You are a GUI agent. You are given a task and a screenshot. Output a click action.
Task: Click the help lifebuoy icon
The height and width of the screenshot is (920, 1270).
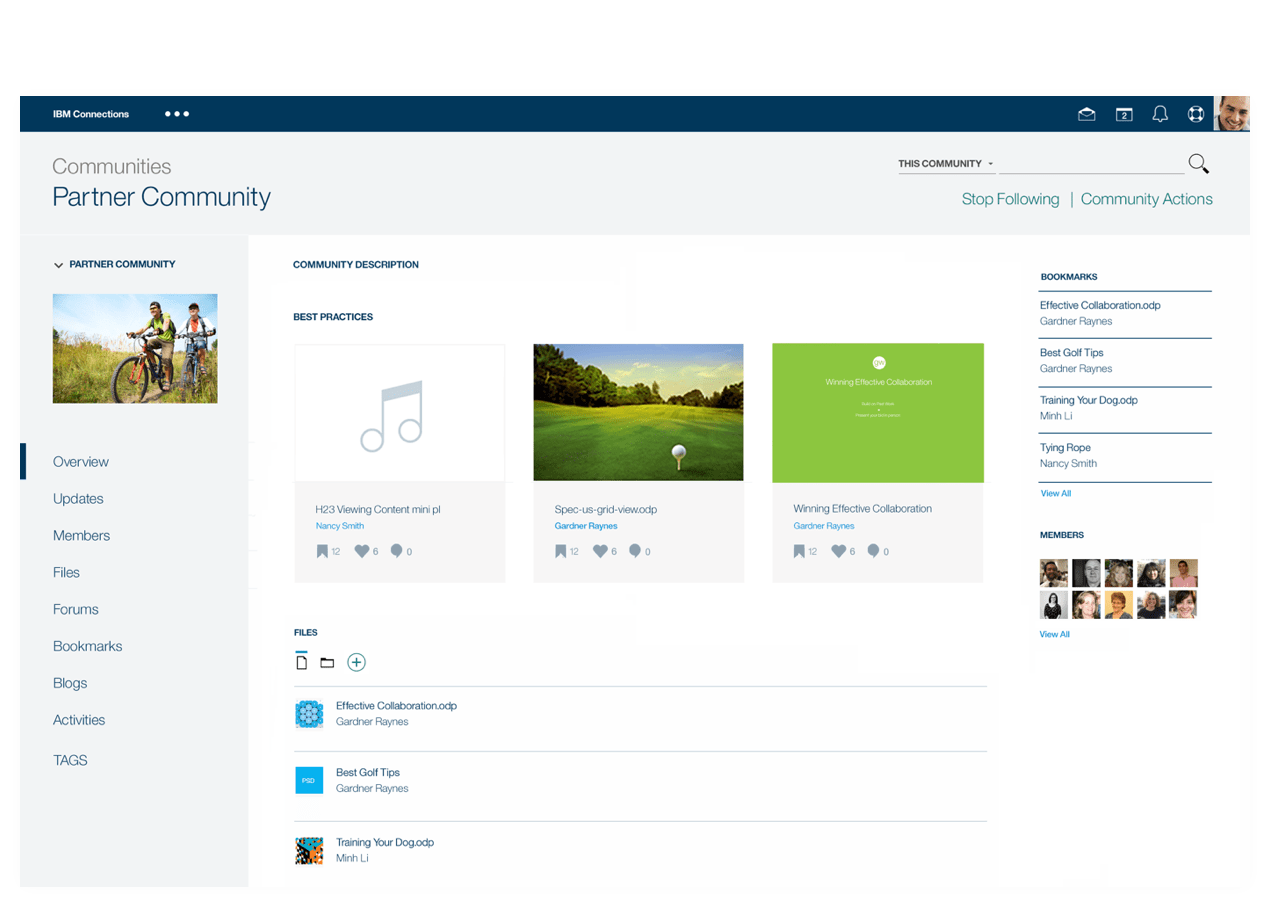(x=1196, y=114)
